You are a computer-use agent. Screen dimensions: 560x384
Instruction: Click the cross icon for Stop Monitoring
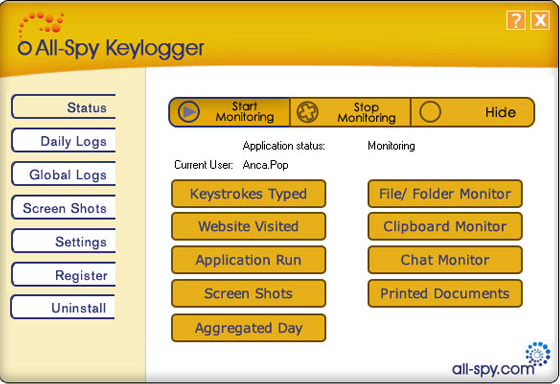307,112
